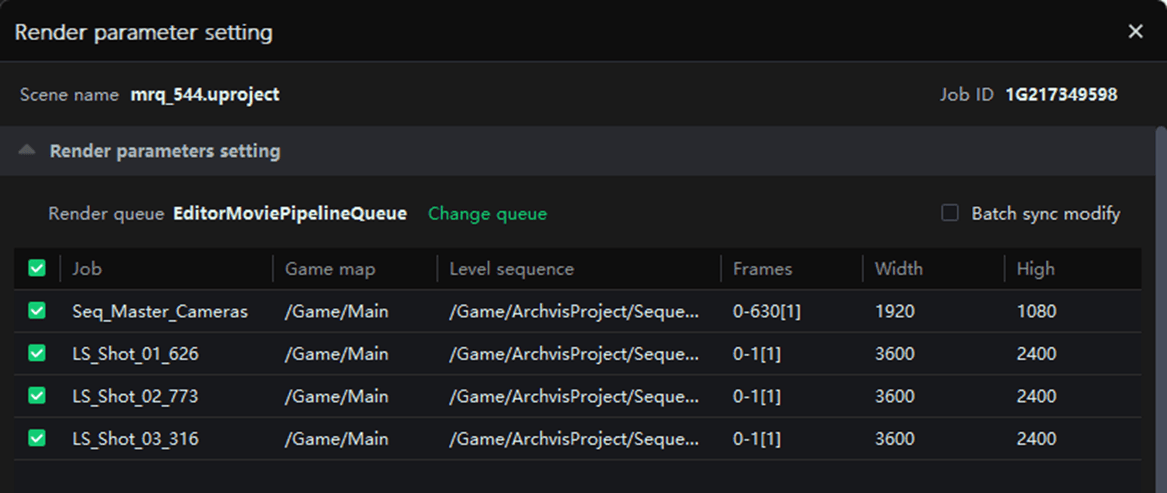Click the Job column header

(87, 269)
